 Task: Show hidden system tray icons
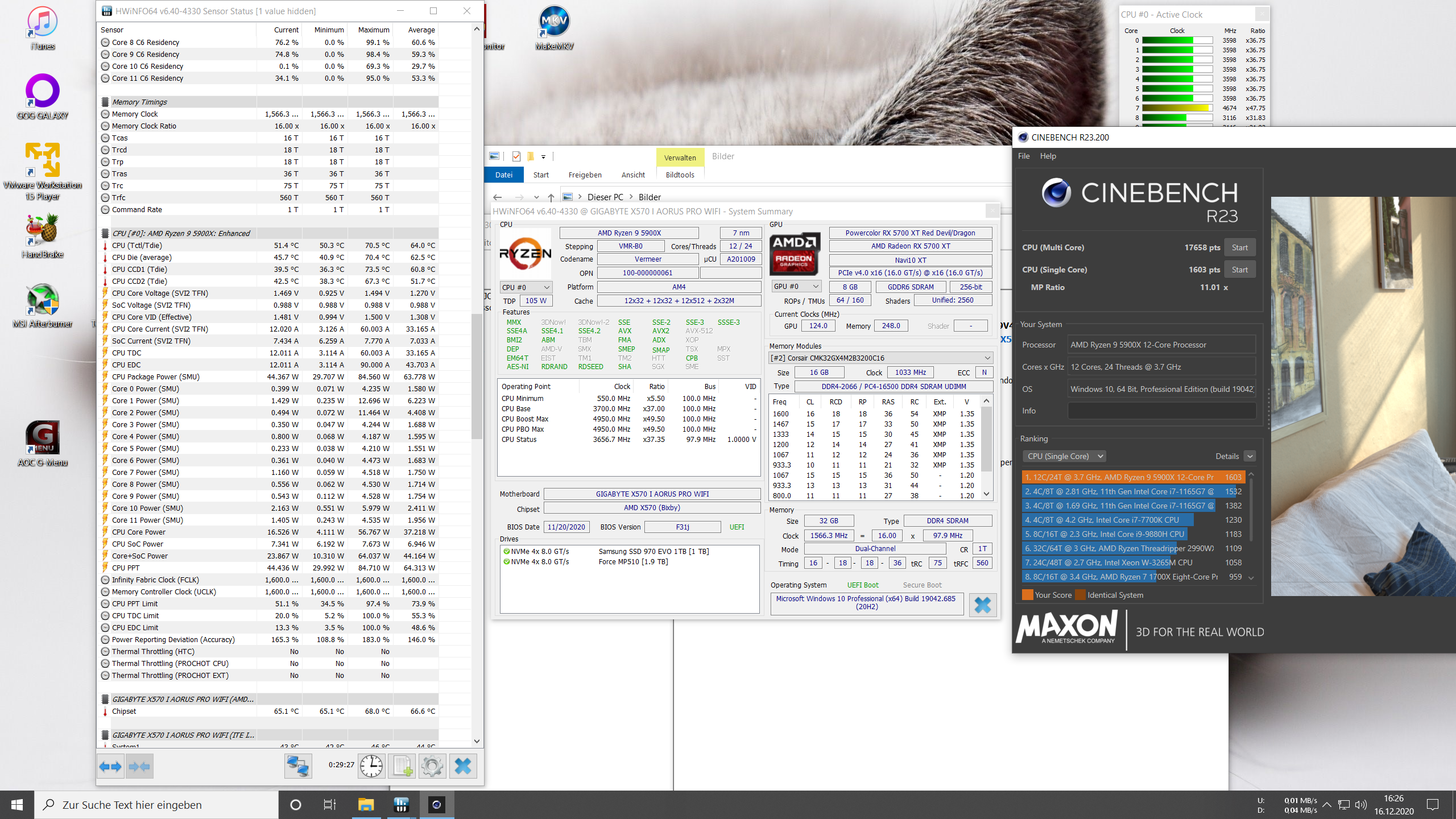point(1327,805)
